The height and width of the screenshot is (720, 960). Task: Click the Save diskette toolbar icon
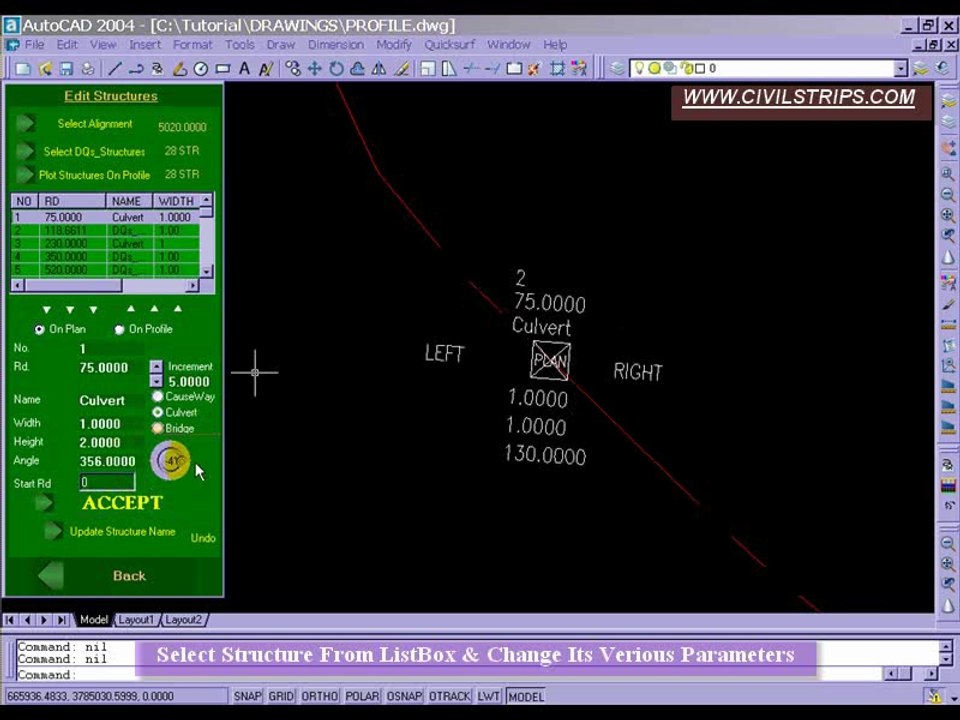pos(66,69)
